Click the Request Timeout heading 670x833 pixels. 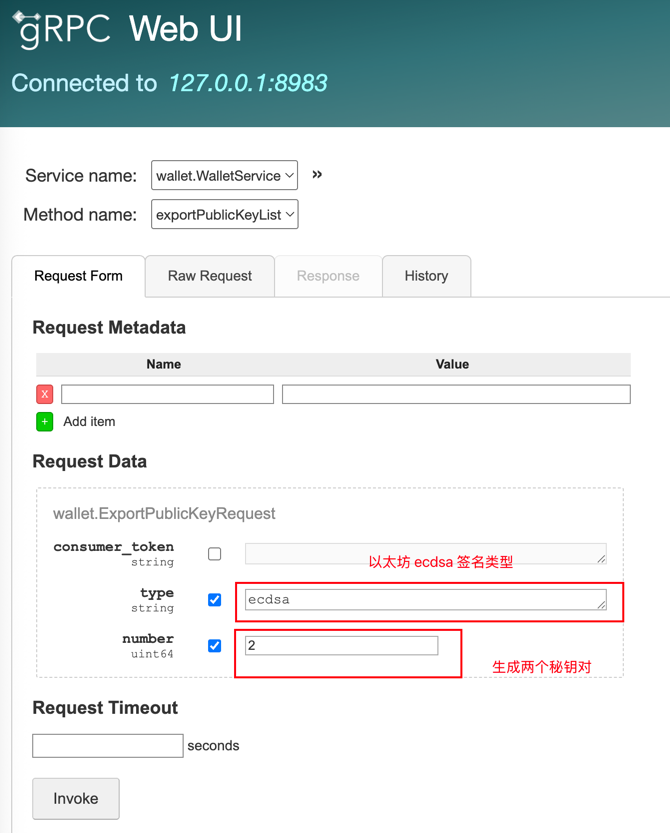click(105, 708)
